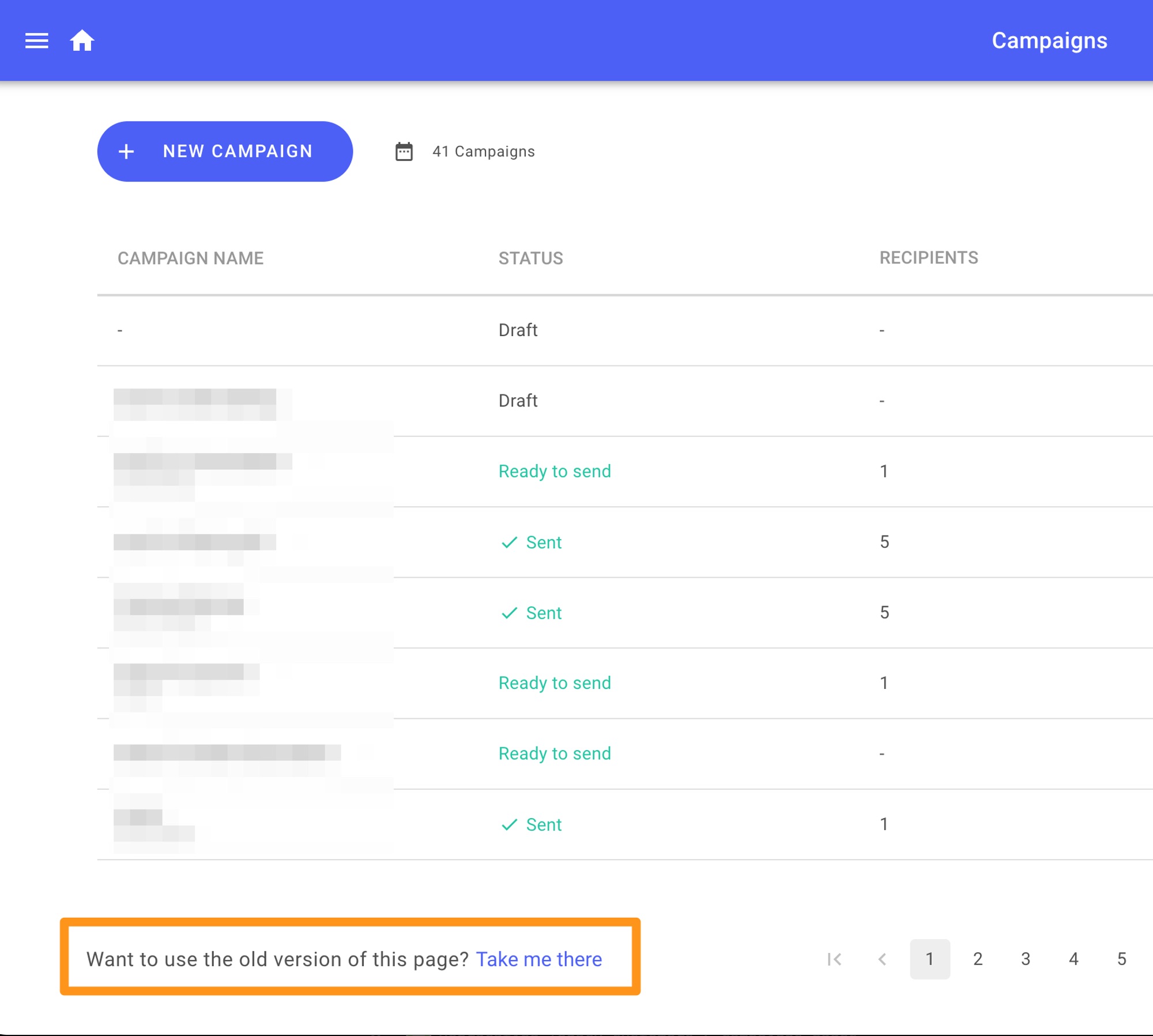Sort by Status column header

(530, 258)
